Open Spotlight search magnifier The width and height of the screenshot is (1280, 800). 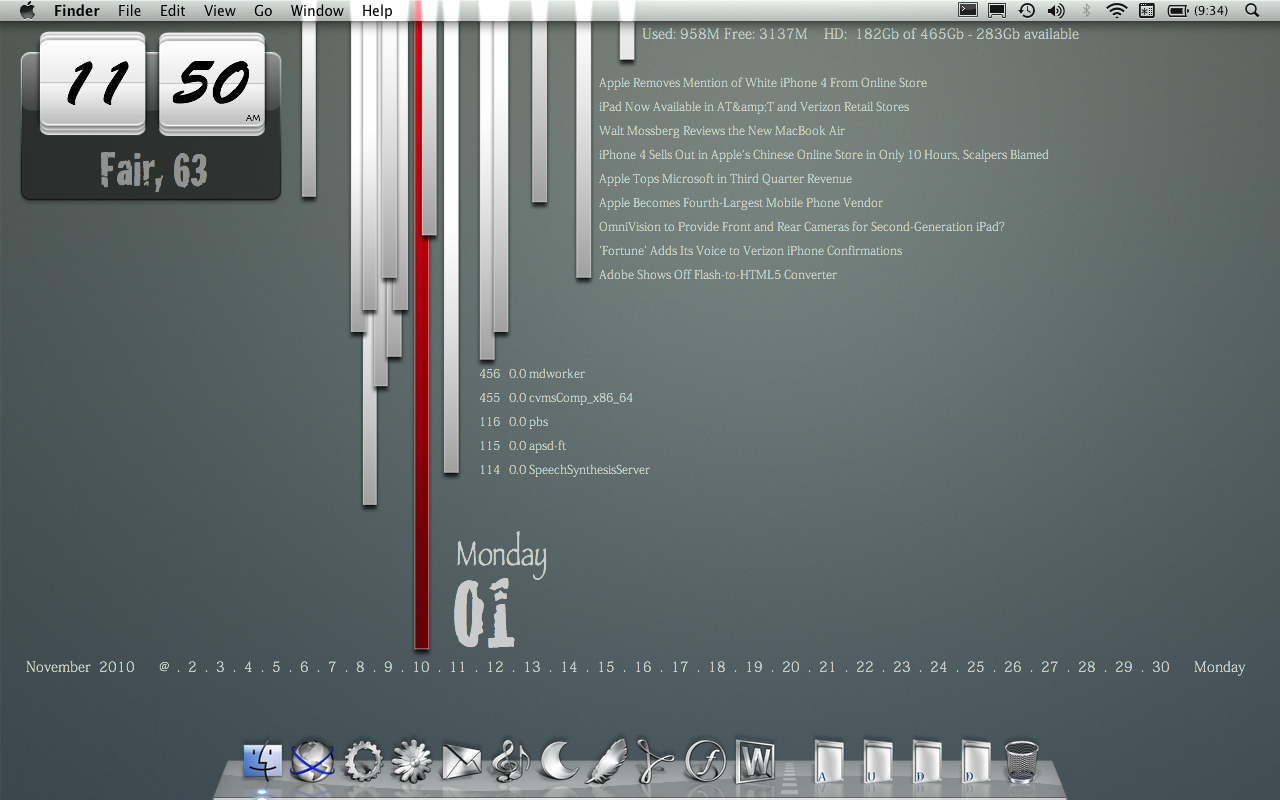1253,11
